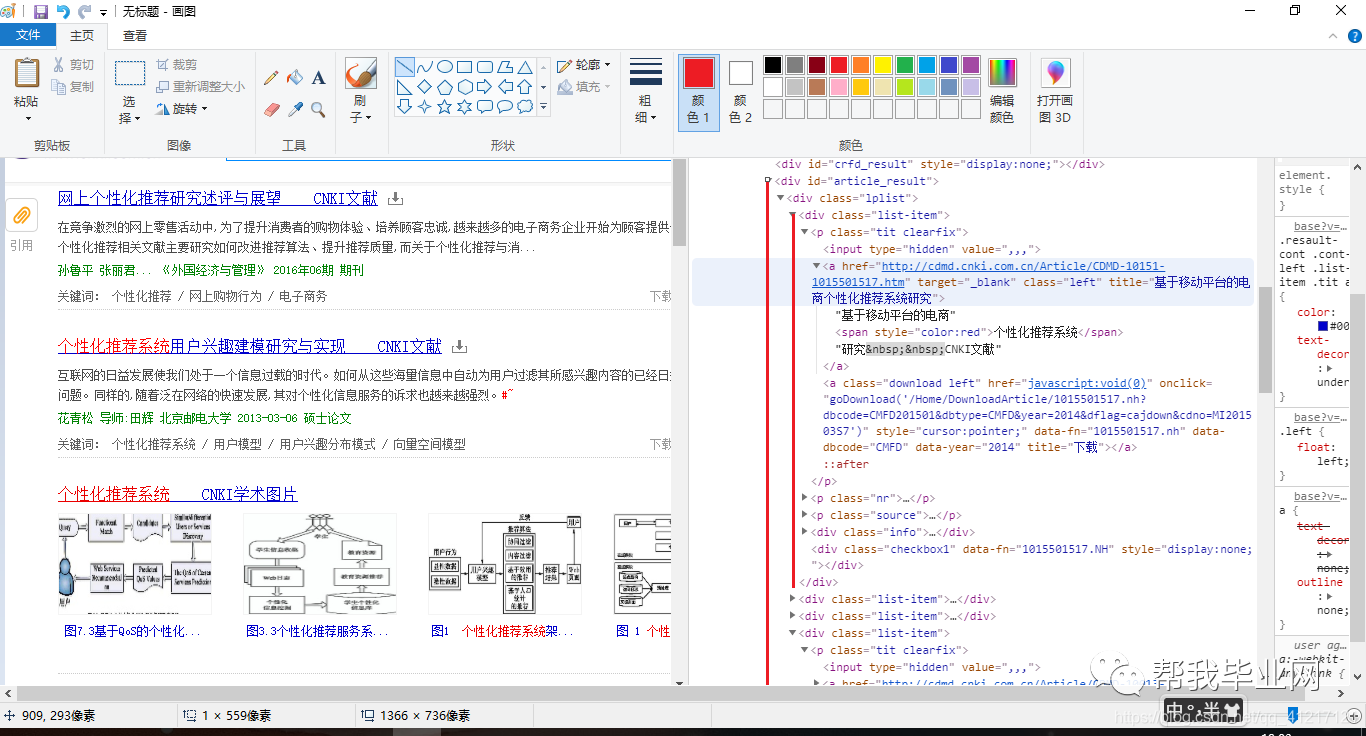Click the 剪切 button
1366x736 pixels.
click(73, 65)
